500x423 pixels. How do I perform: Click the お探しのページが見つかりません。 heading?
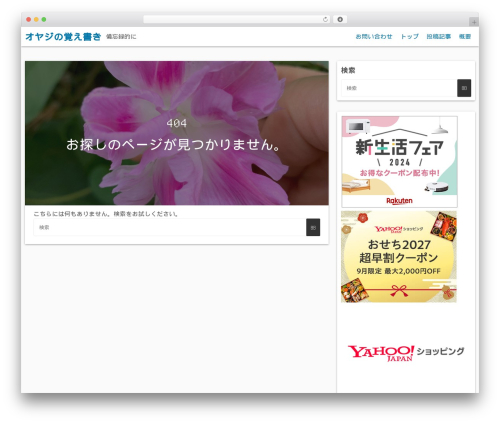point(173,145)
